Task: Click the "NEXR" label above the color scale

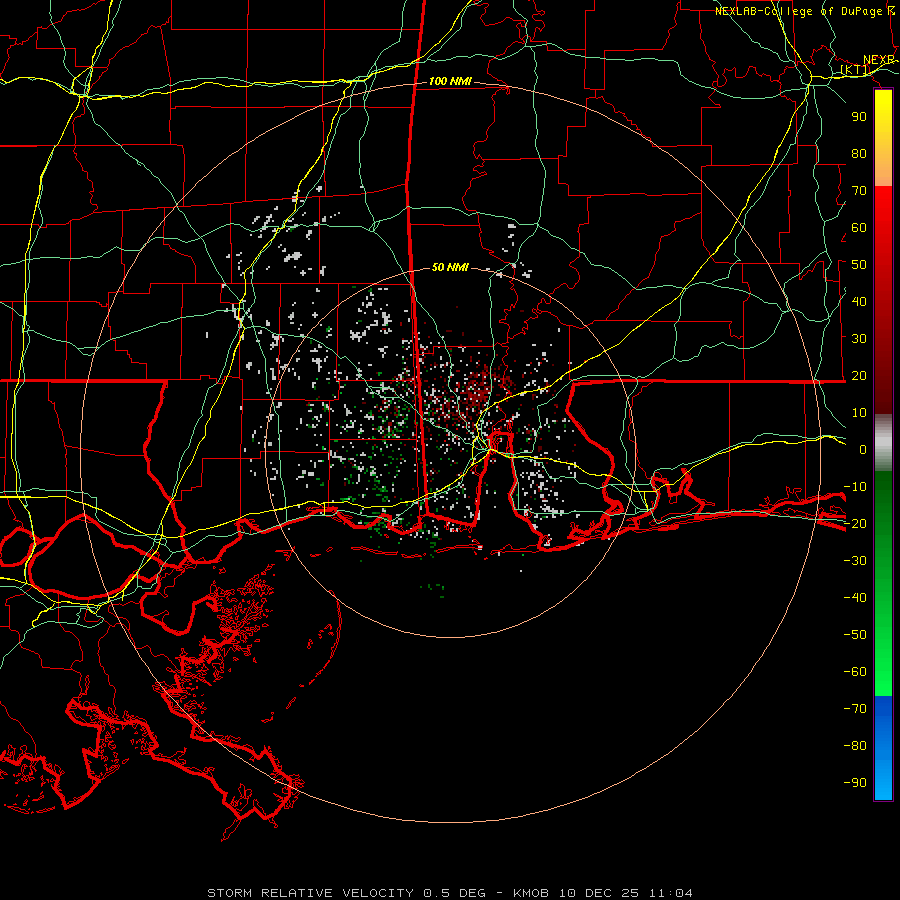Action: (878, 60)
